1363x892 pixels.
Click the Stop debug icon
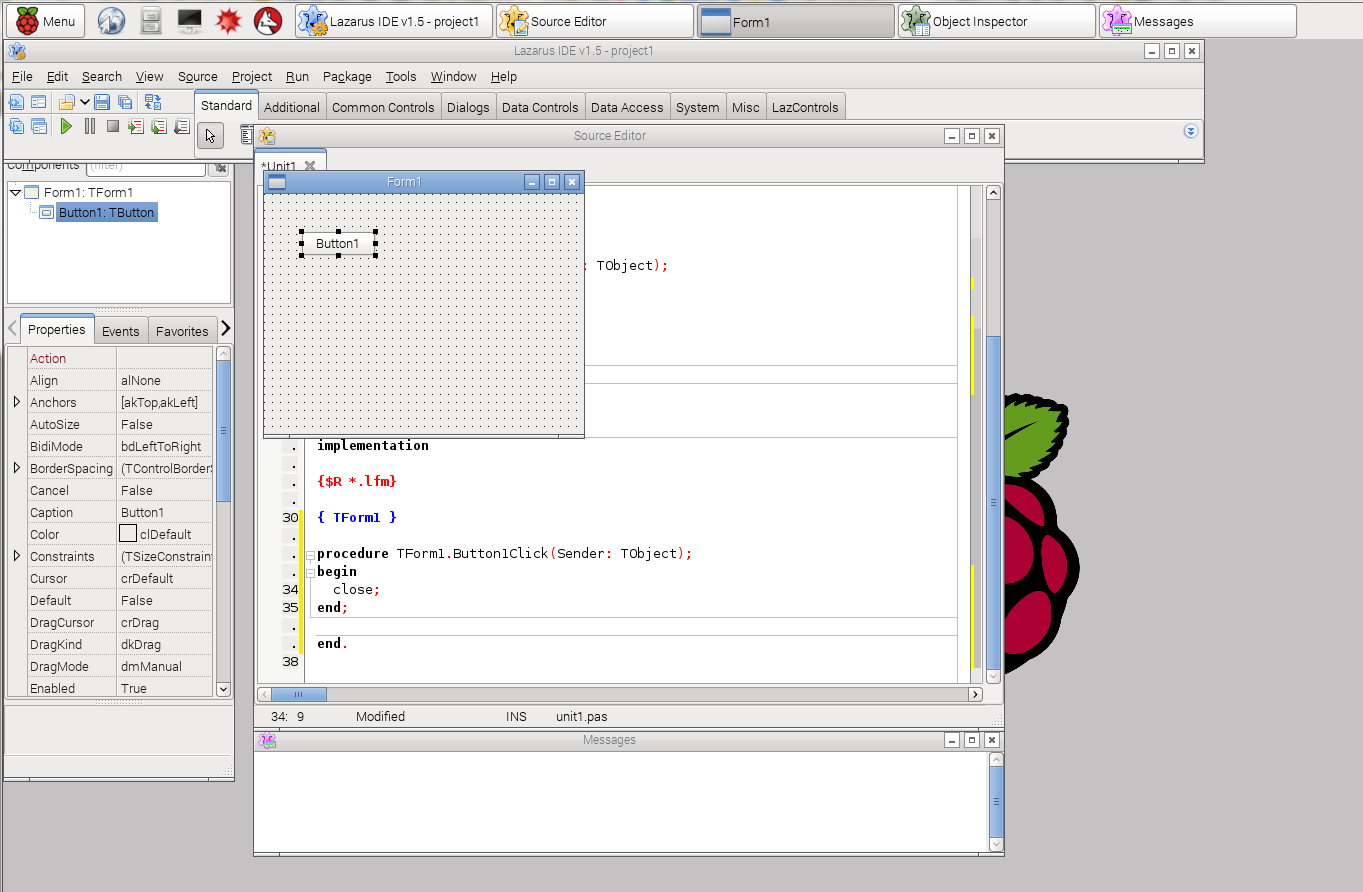113,126
